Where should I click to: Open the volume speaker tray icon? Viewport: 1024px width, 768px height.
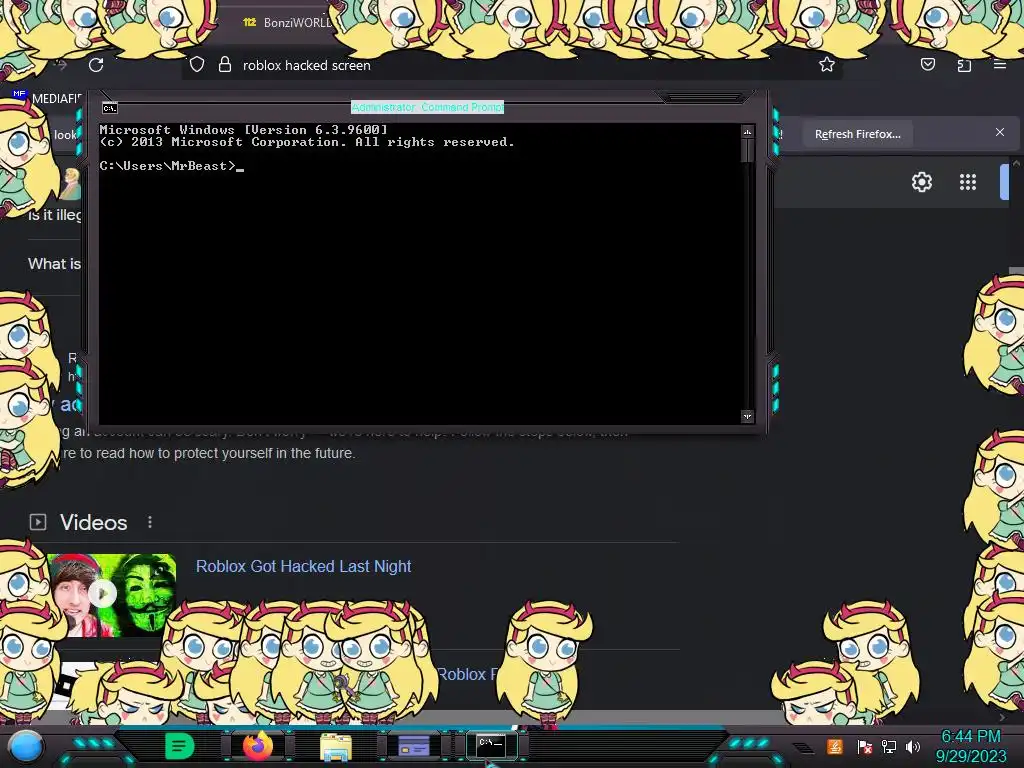click(913, 746)
